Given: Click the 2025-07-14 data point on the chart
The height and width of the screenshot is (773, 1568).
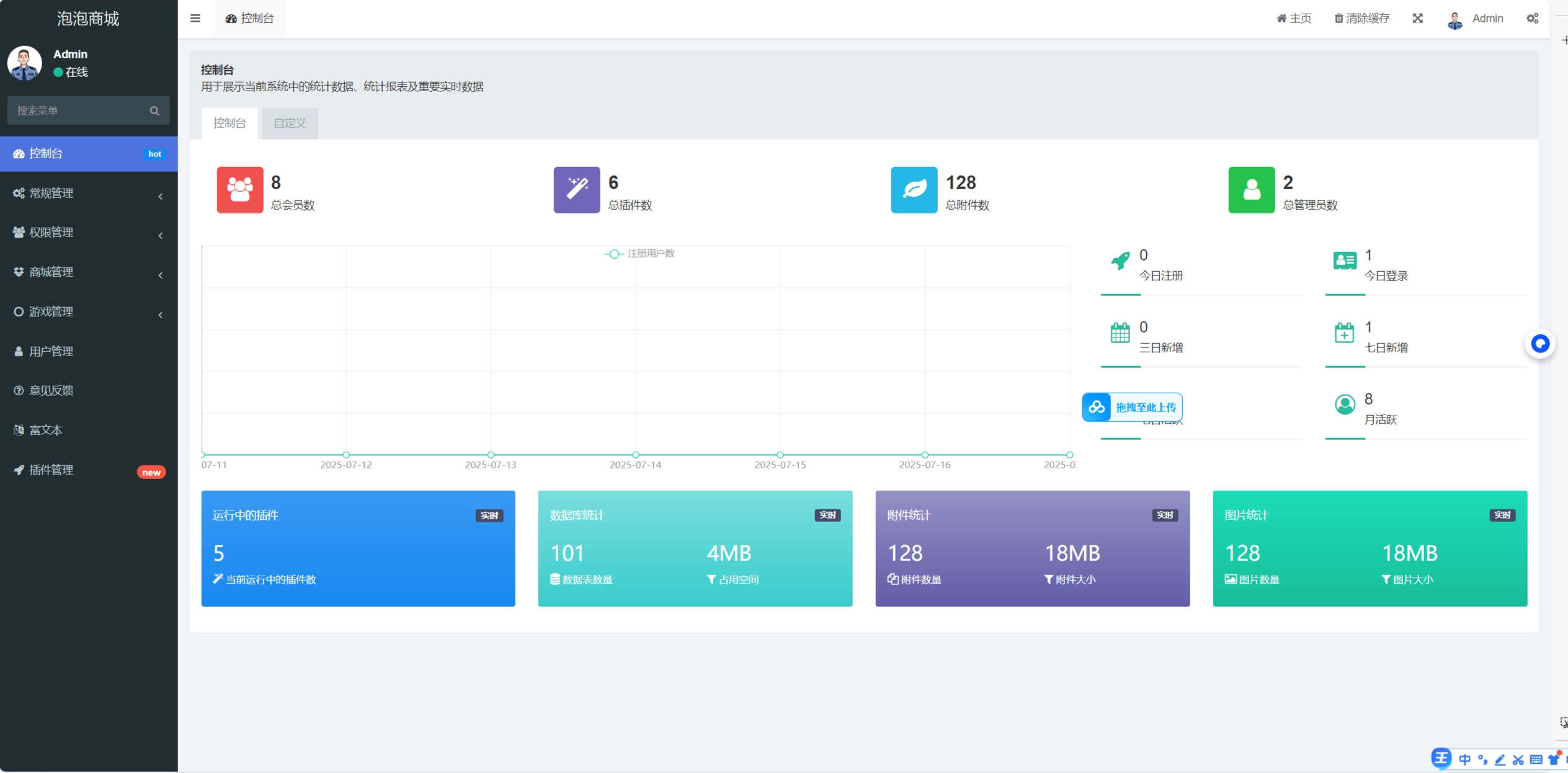Looking at the screenshot, I should [x=635, y=455].
